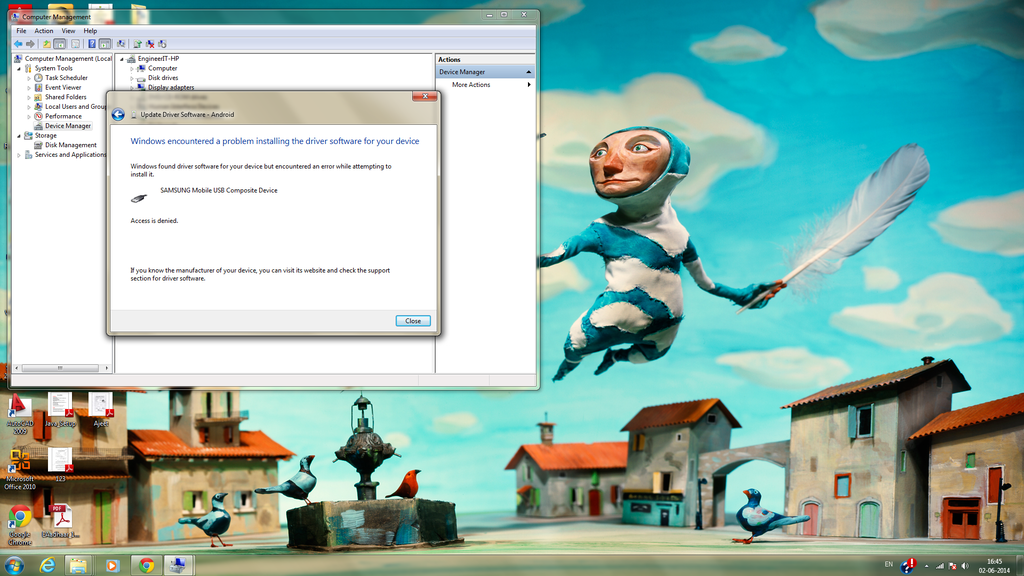
Task: Click the blue Help question mark toolbar icon
Action: click(x=92, y=44)
